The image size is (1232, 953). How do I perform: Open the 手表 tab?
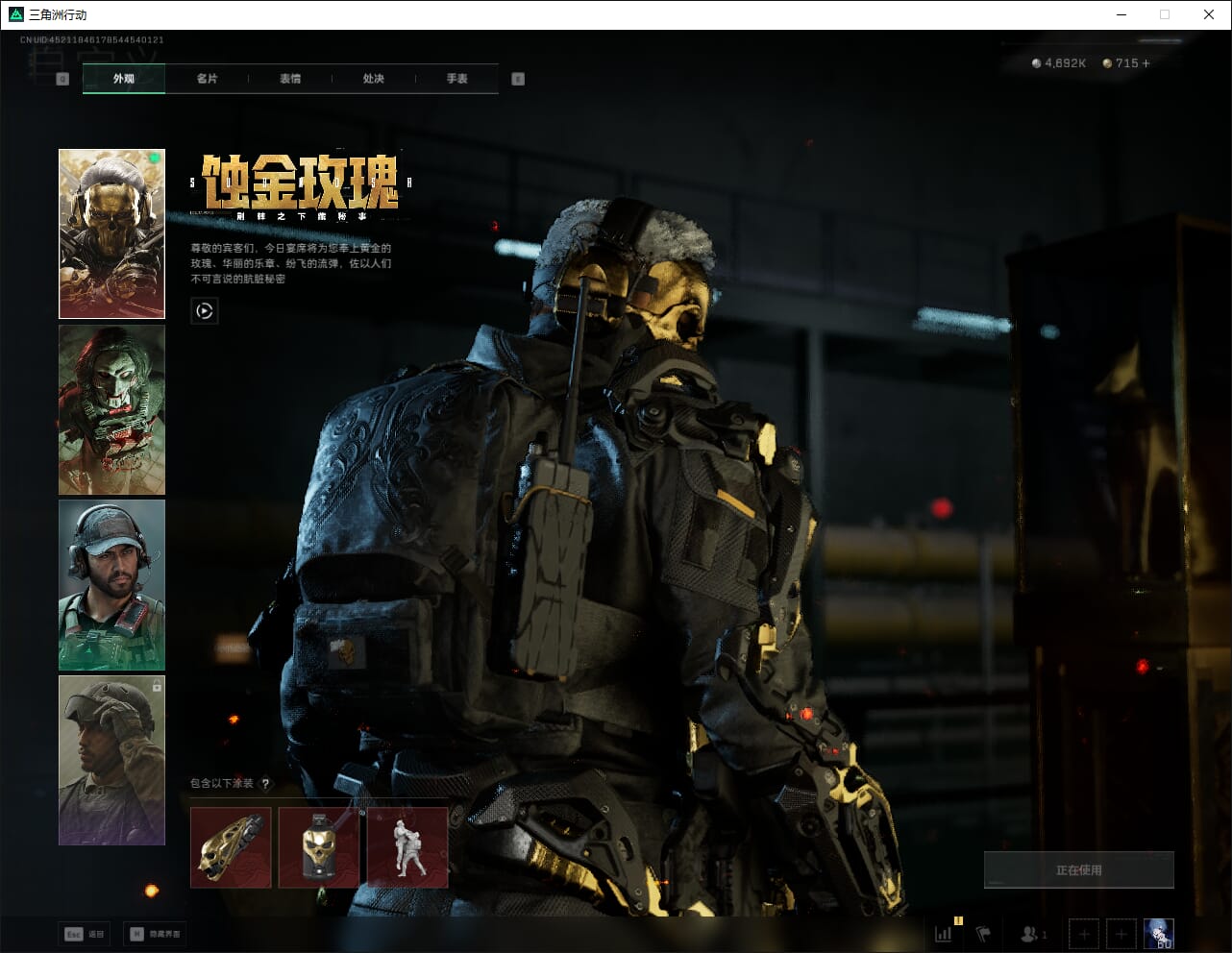click(x=456, y=79)
